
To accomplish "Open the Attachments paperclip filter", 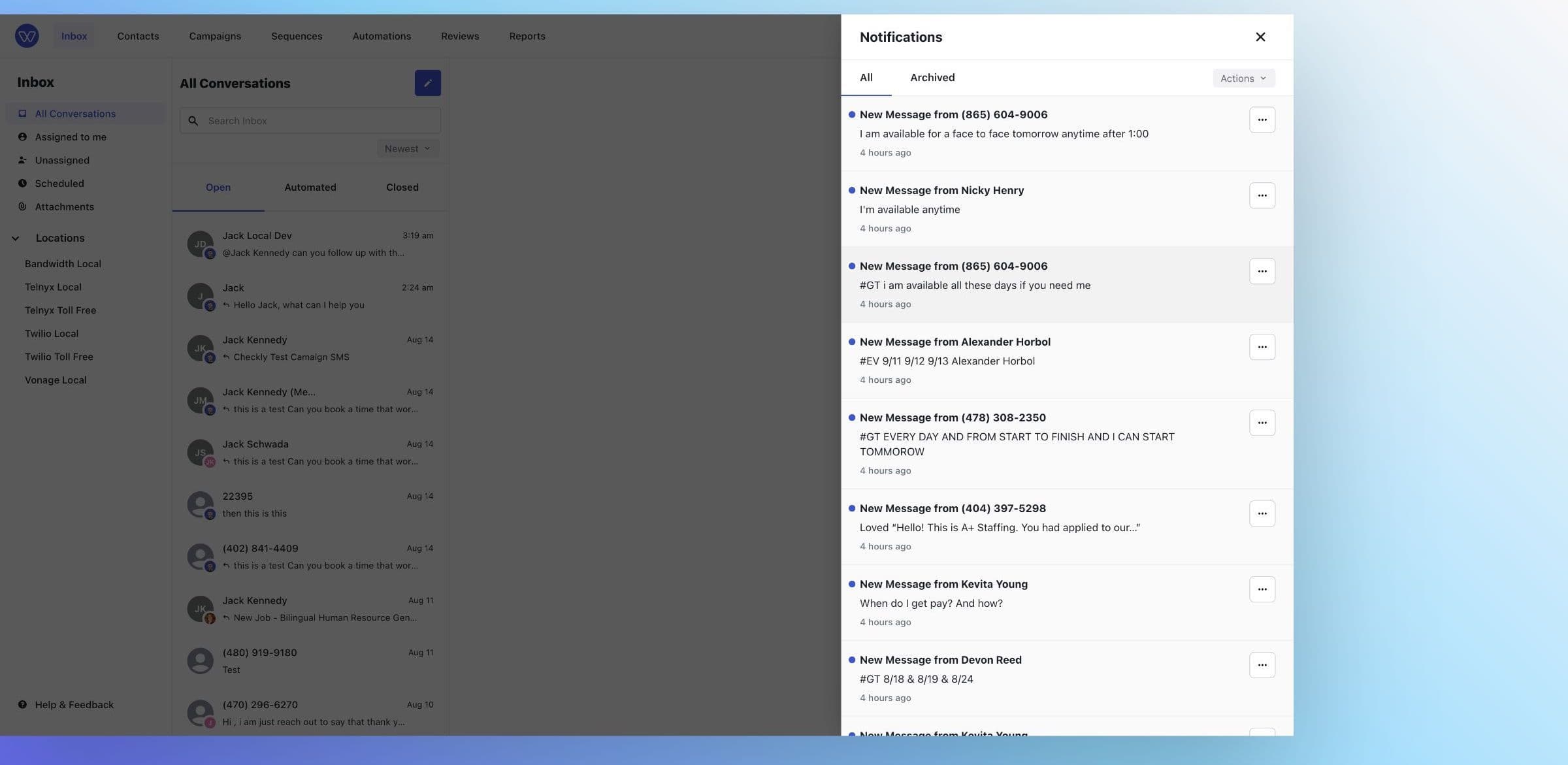I will [22, 206].
